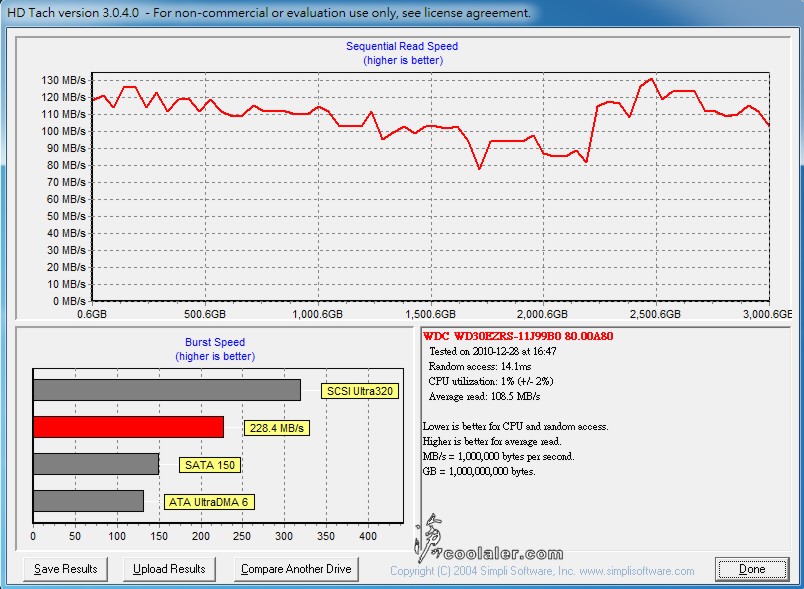Select the gray SATA 150 bar

96,464
